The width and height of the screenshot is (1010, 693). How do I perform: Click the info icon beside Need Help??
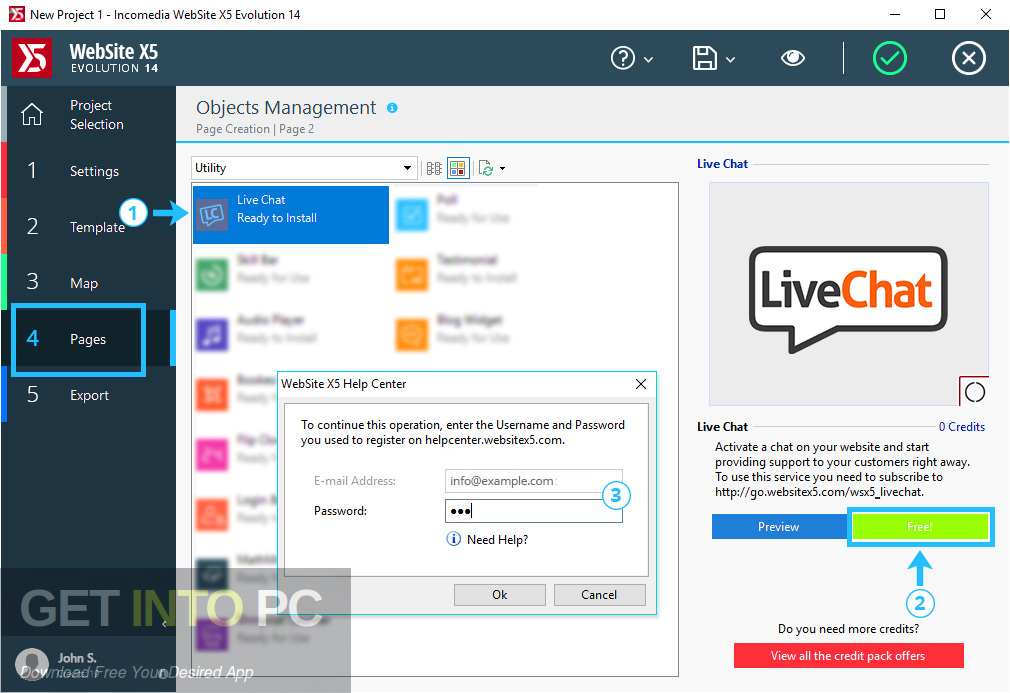(x=453, y=539)
